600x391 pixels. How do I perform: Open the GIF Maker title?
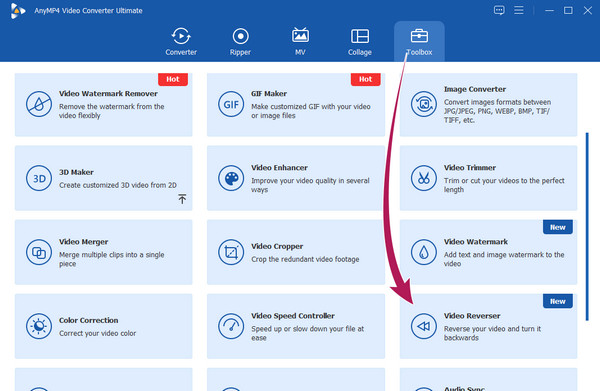coord(269,94)
